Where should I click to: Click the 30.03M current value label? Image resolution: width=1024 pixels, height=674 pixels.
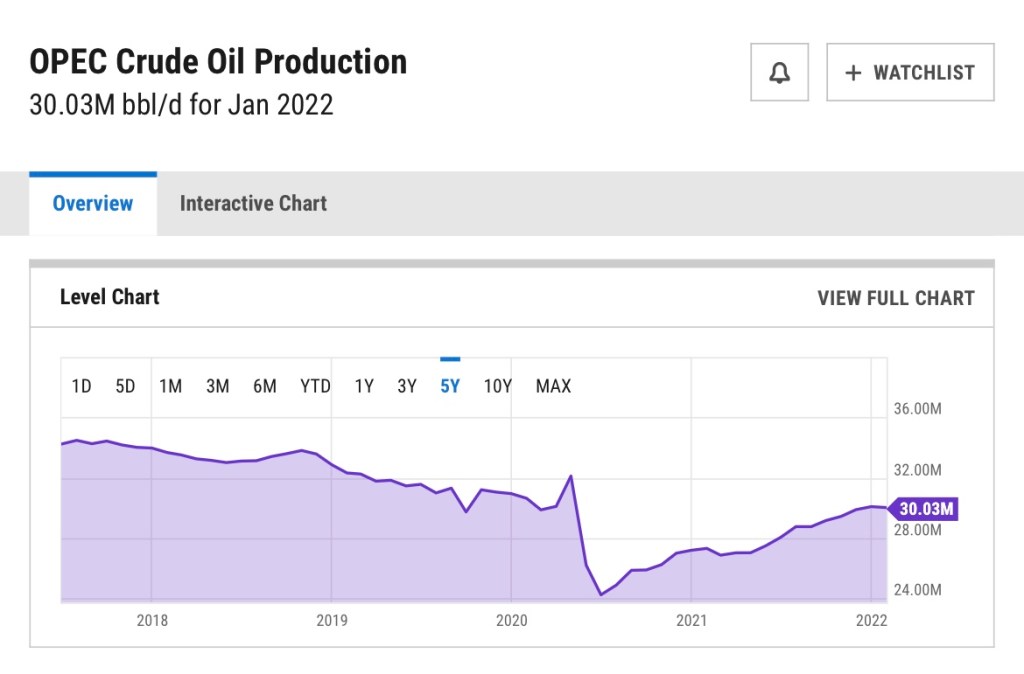pos(925,509)
